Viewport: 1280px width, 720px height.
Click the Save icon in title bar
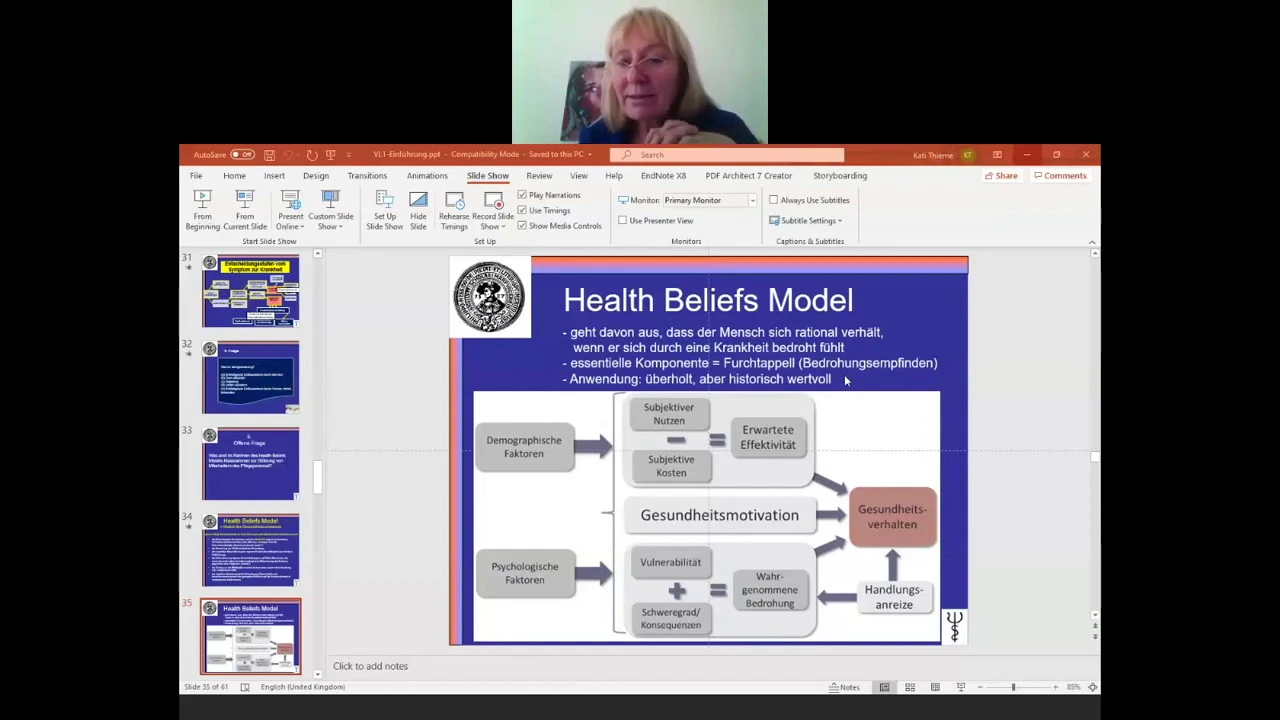click(269, 155)
